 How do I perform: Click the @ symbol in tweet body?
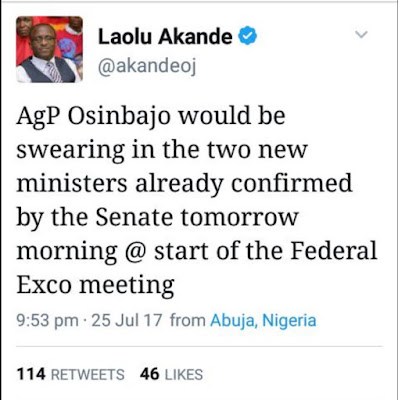pyautogui.click(x=135, y=252)
